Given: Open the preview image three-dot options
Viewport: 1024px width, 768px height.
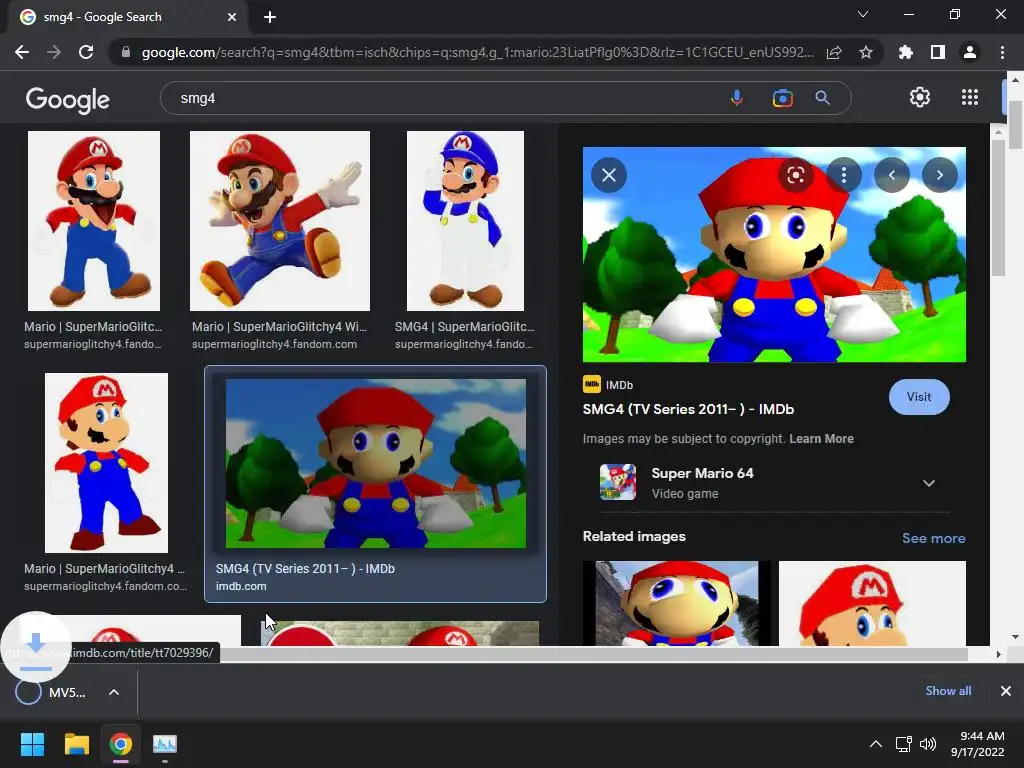Looking at the screenshot, I should (844, 175).
